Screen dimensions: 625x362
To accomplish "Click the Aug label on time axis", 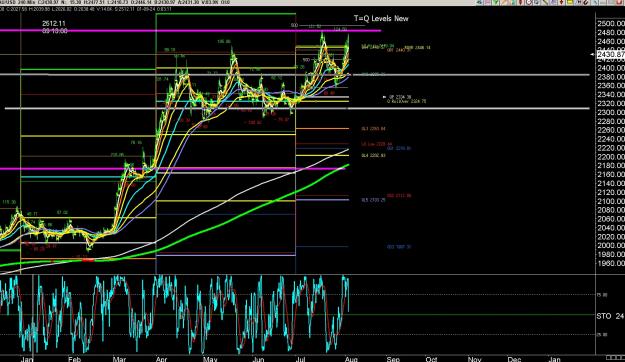I will pos(351,359).
